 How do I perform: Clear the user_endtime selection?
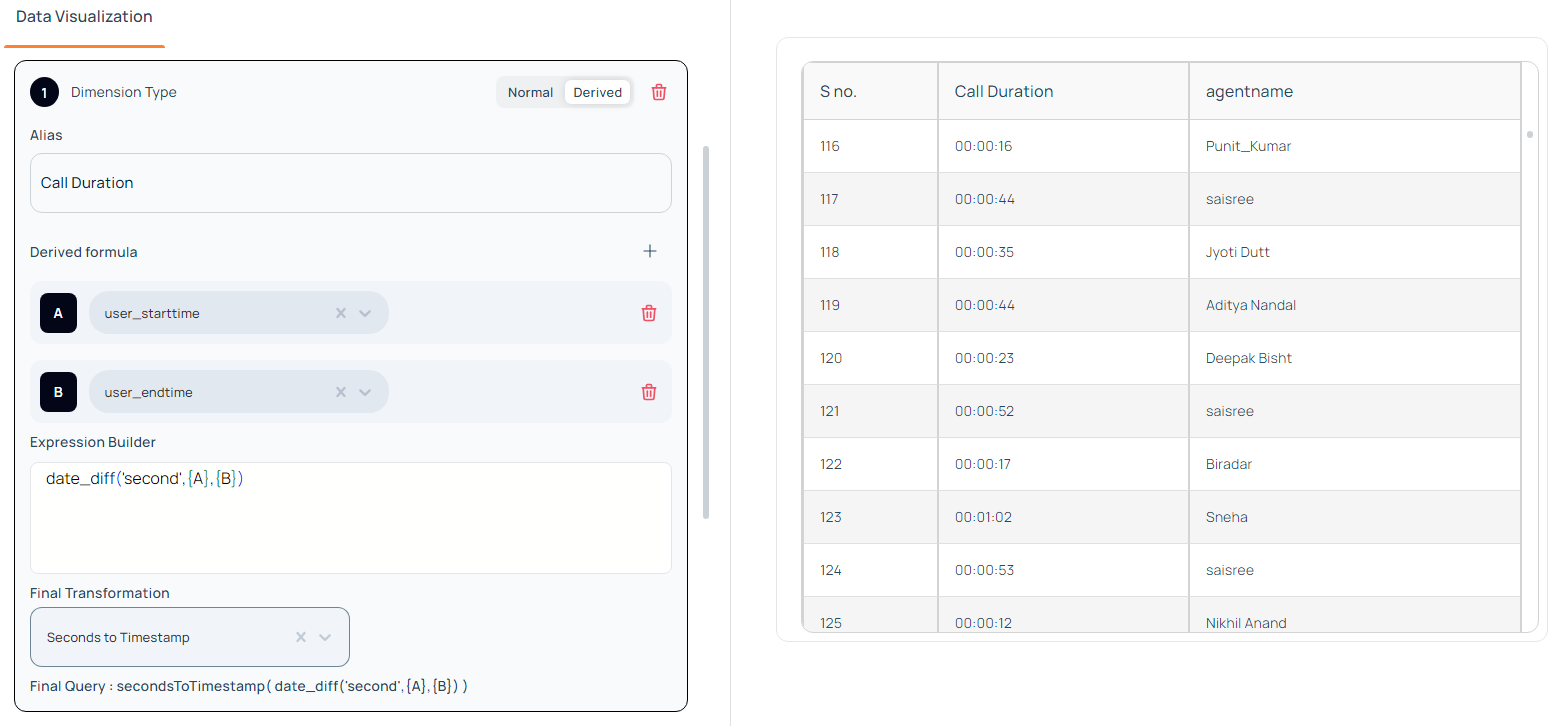pyautogui.click(x=340, y=392)
